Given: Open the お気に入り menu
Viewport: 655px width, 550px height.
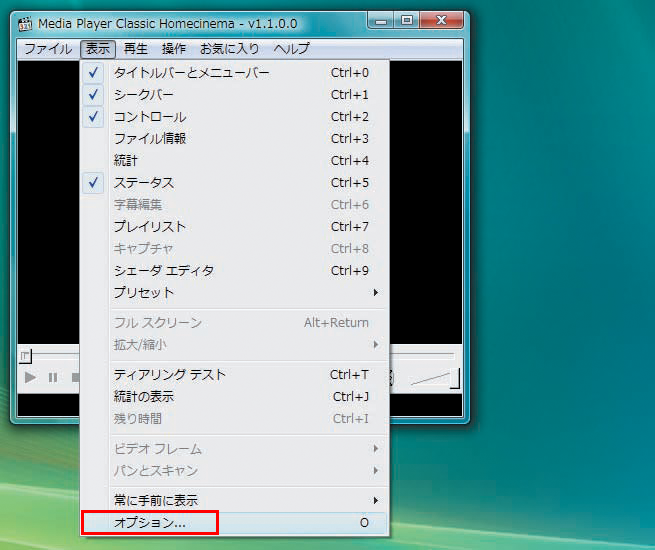Looking at the screenshot, I should 230,49.
